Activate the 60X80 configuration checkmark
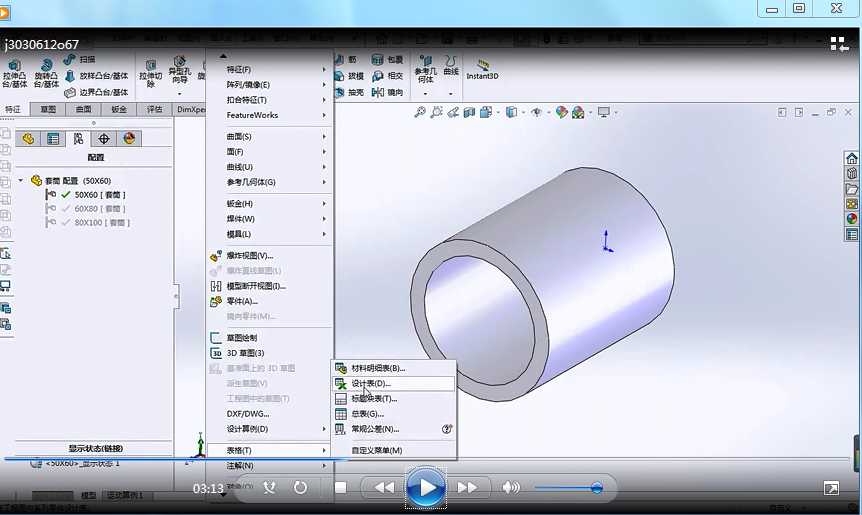This screenshot has width=862, height=515. tap(66, 209)
